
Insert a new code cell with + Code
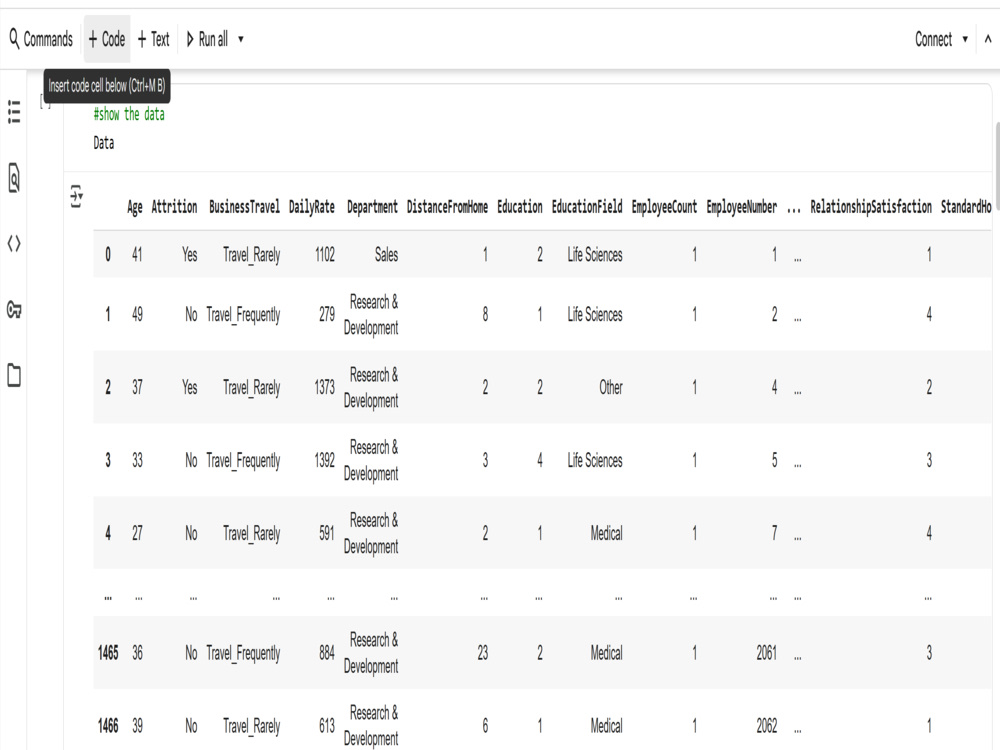coord(107,40)
